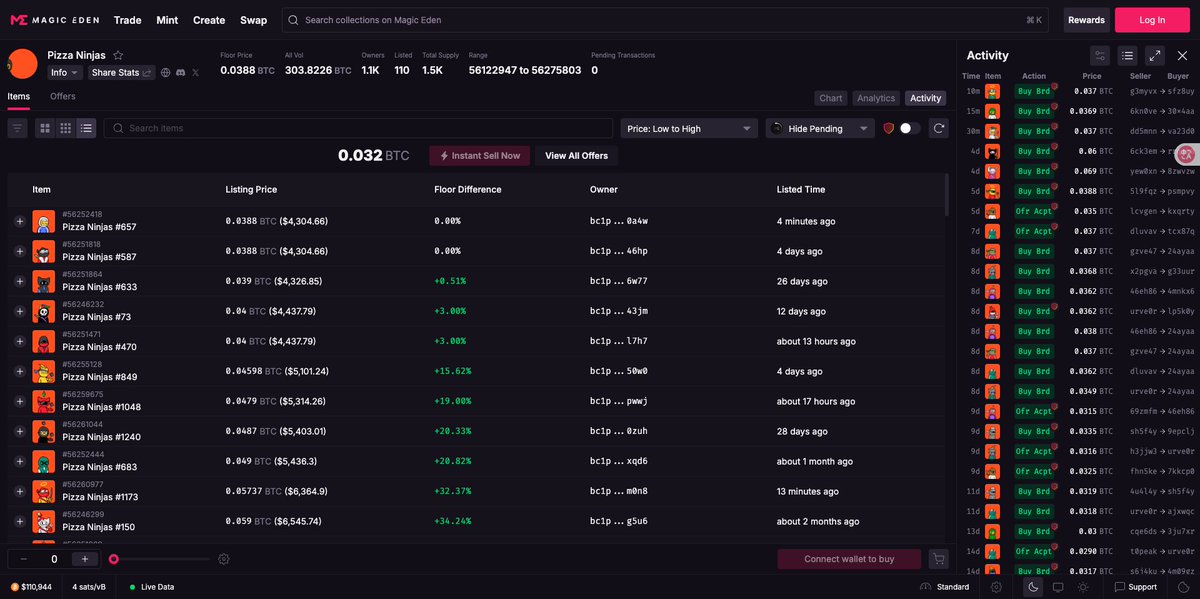
Task: Open the shopping cart icon
Action: click(x=938, y=559)
